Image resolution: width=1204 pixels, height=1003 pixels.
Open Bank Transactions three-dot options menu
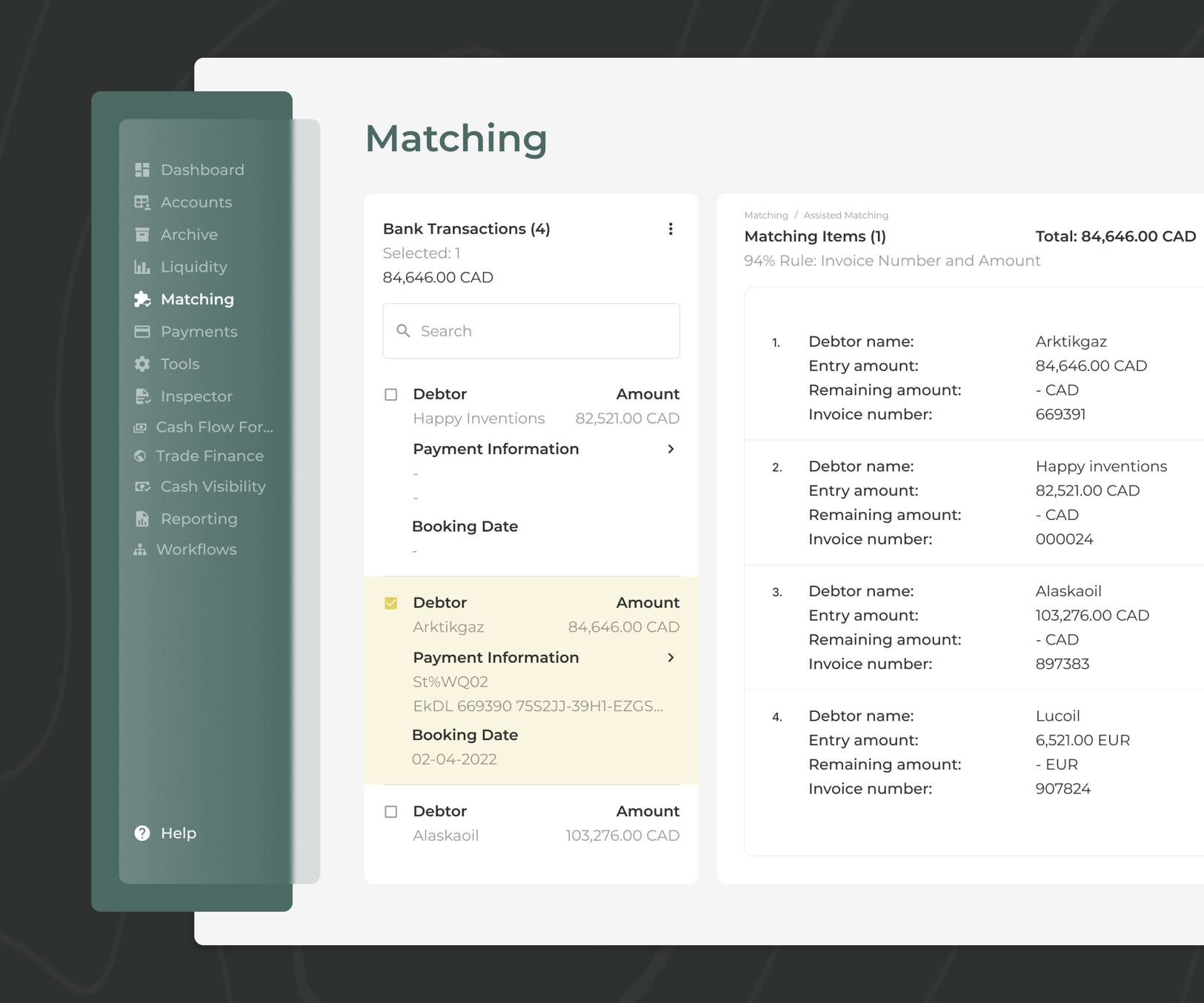pos(671,229)
